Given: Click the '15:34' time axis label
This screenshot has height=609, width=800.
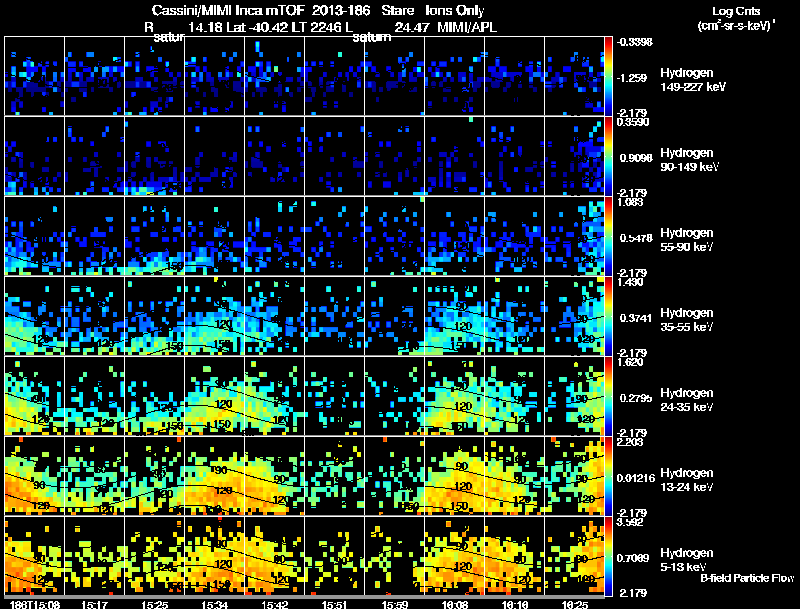Looking at the screenshot, I should 214,604.
